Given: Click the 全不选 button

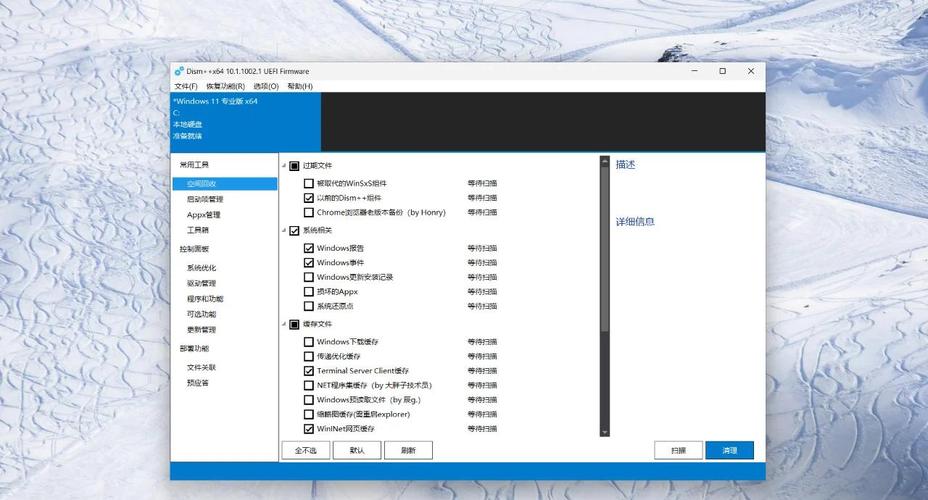Looking at the screenshot, I should tap(305, 451).
